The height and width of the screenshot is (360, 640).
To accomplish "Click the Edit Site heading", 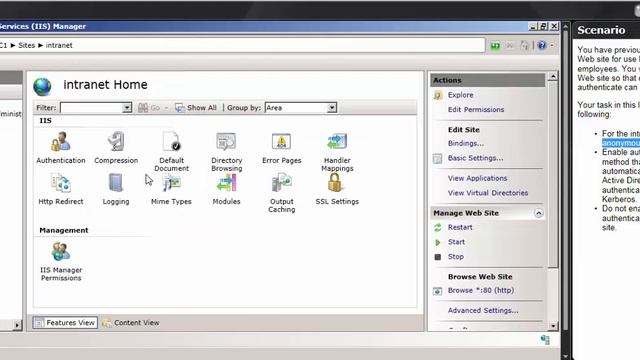I will pos(464,130).
